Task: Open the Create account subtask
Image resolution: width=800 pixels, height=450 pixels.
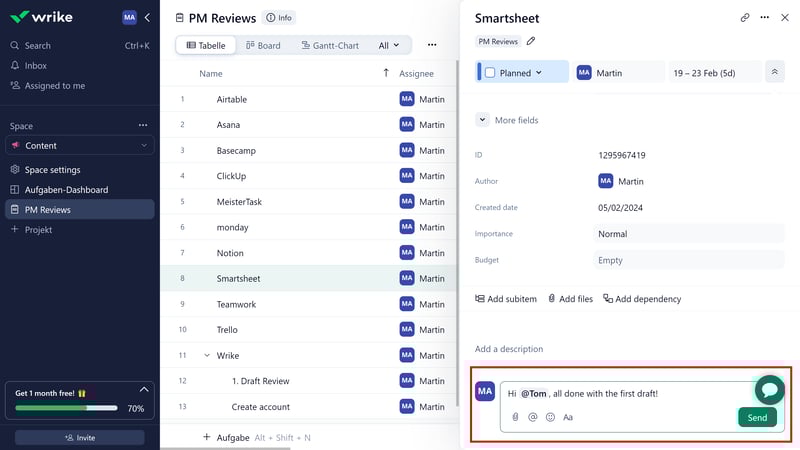Action: coord(308,407)
